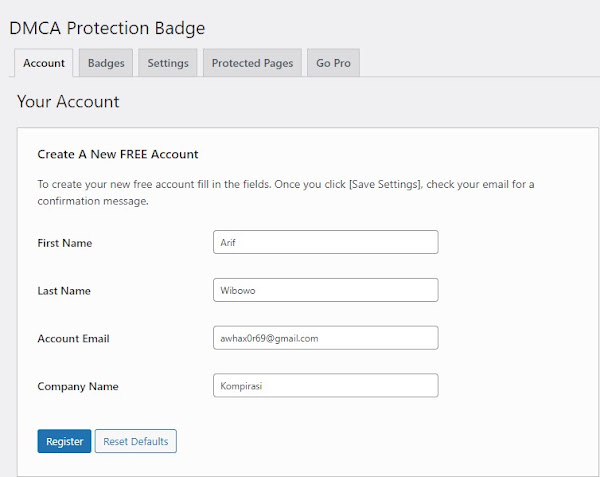The image size is (600, 477).
Task: Click the DMCA Protection Badge page title
Action: (107, 28)
